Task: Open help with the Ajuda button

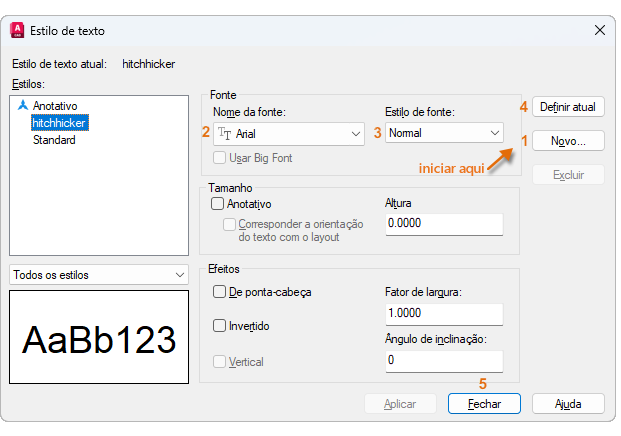Action: [x=568, y=403]
